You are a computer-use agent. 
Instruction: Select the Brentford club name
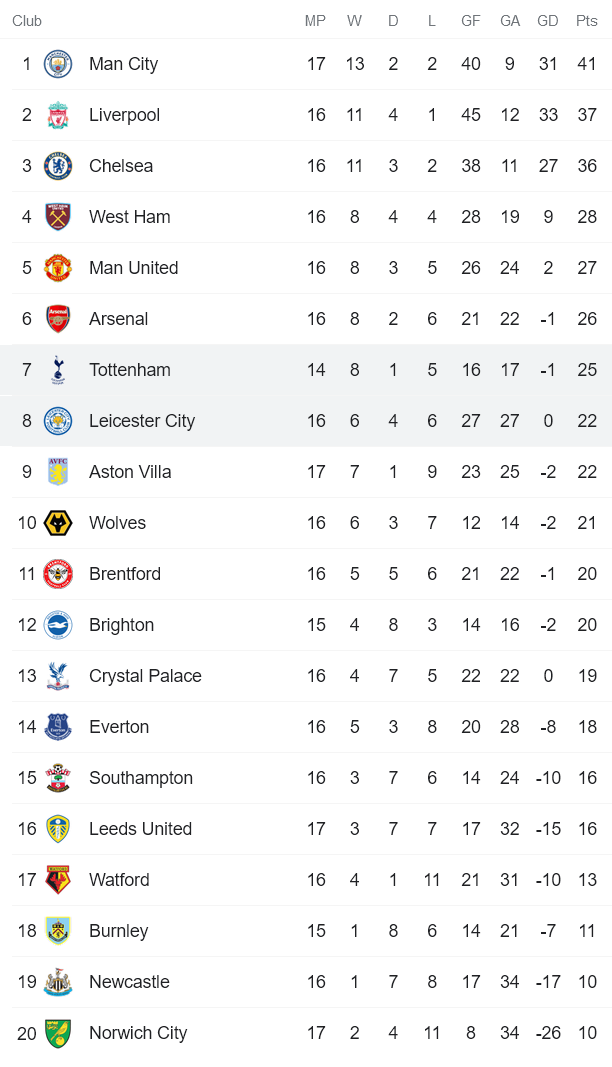tap(125, 574)
